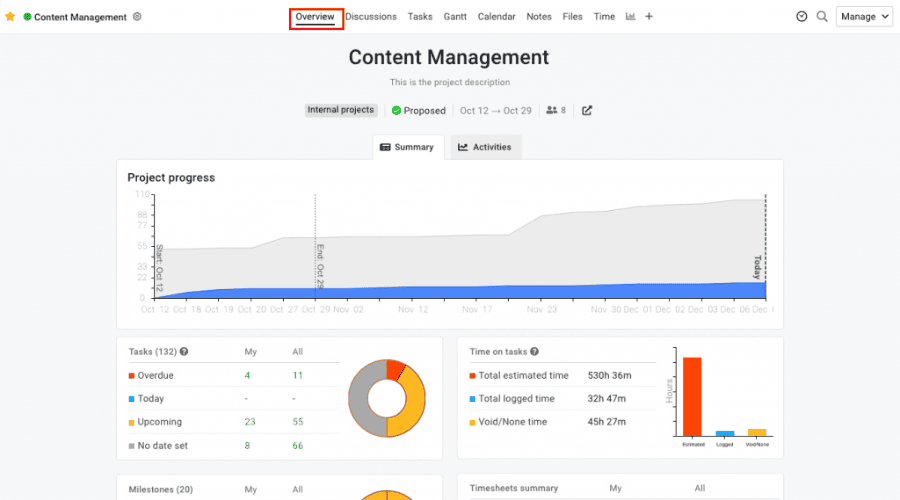The image size is (900, 500).
Task: Click Overdue My count 4
Action: coord(247,375)
